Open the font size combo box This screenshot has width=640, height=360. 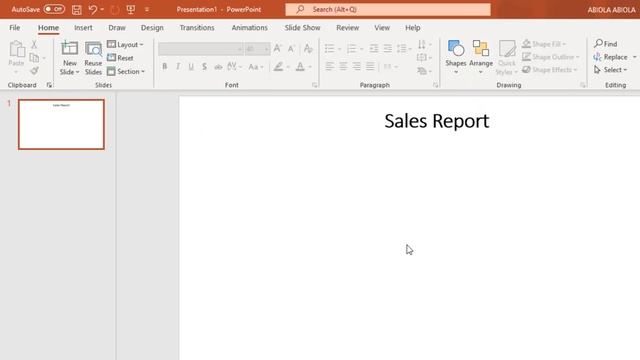[x=257, y=49]
